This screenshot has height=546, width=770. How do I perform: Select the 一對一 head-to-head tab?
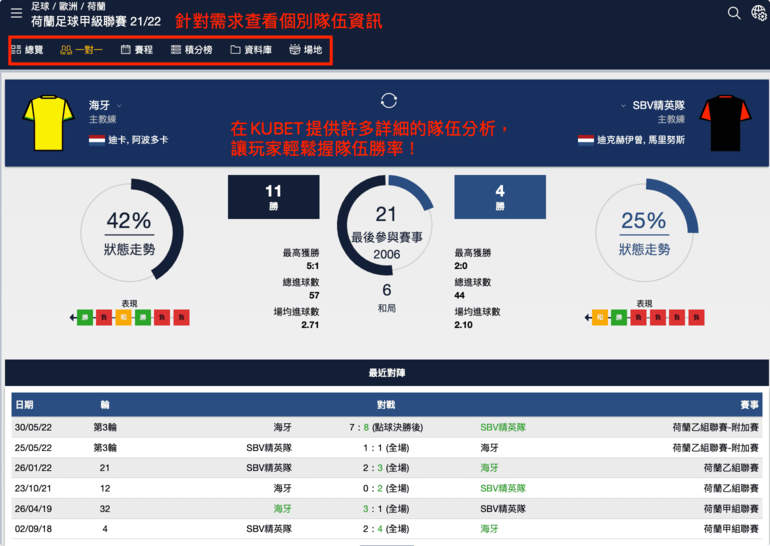coord(81,49)
